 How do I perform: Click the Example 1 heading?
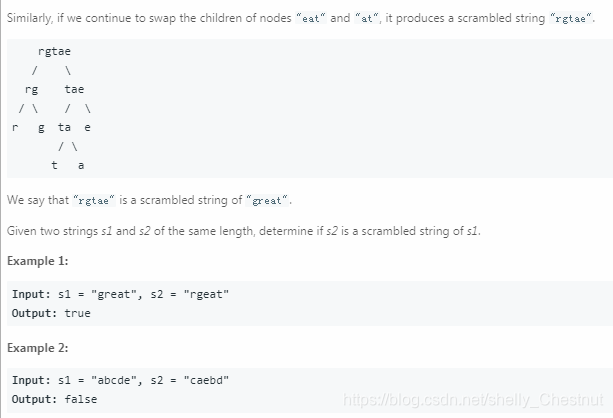pyautogui.click(x=38, y=261)
